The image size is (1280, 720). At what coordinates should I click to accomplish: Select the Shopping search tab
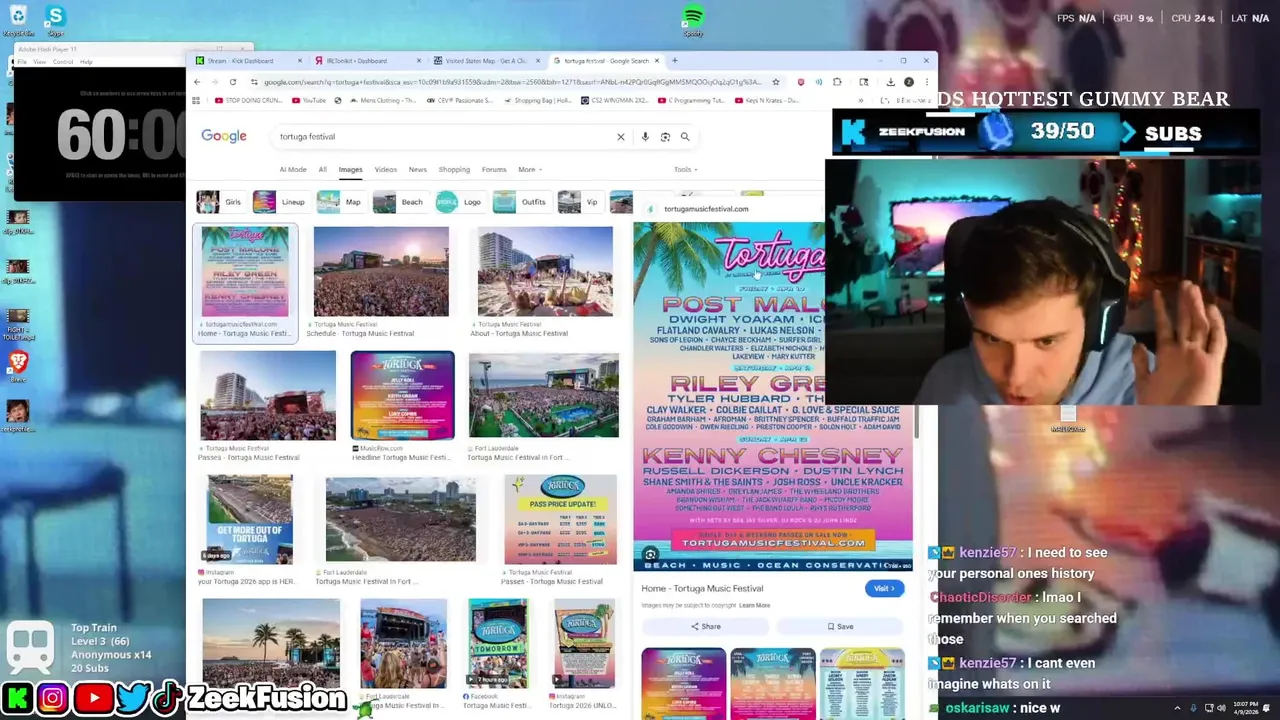pyautogui.click(x=454, y=169)
